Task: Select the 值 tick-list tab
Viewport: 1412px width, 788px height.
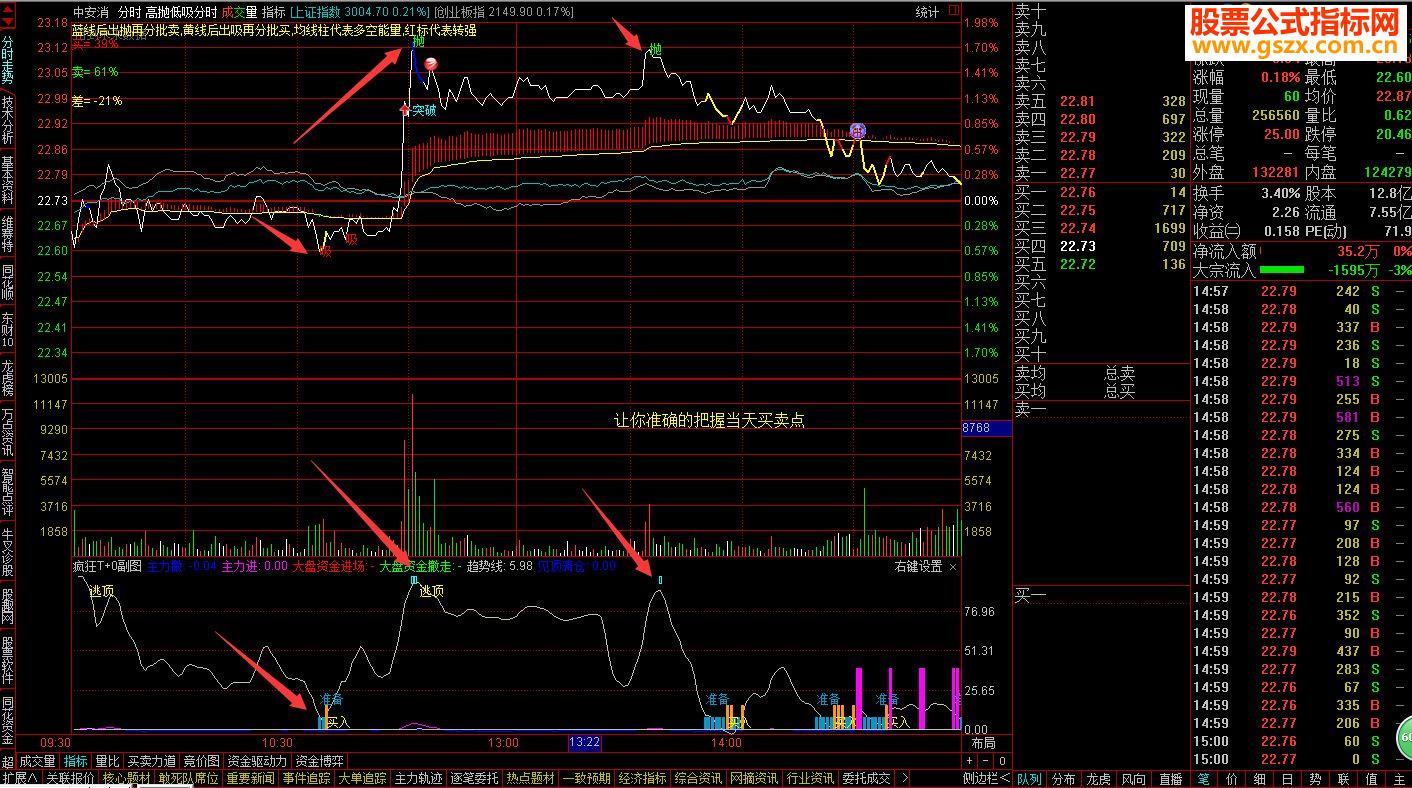Action: tap(1371, 779)
